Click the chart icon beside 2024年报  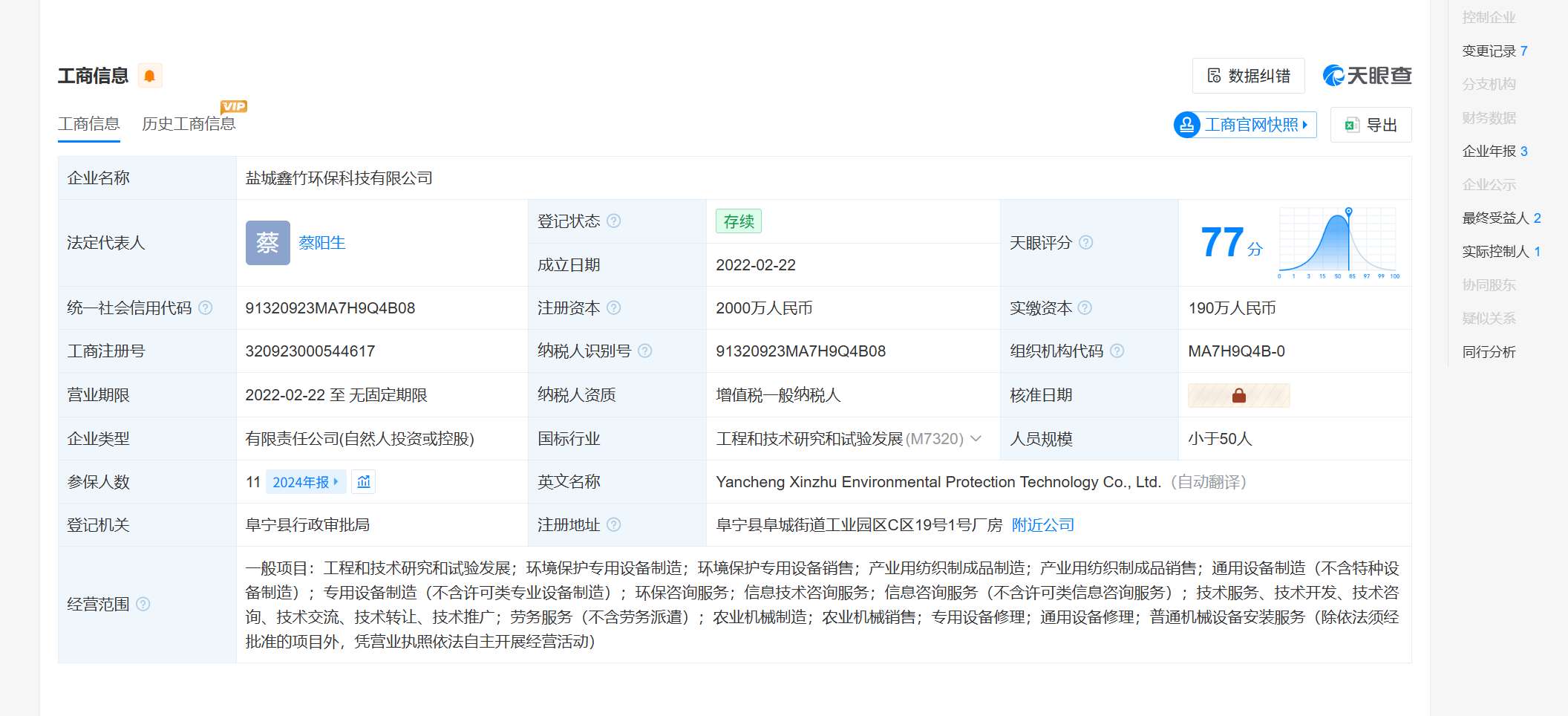[364, 482]
